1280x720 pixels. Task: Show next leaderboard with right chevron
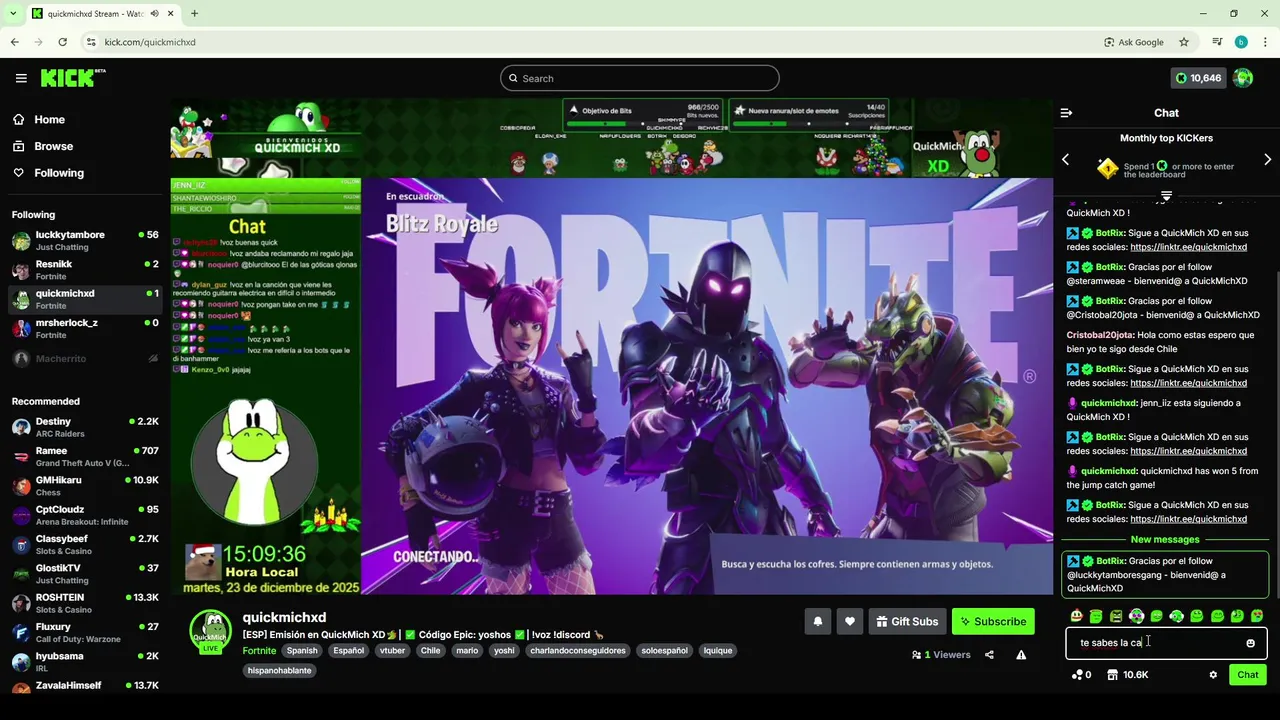[x=1267, y=160]
